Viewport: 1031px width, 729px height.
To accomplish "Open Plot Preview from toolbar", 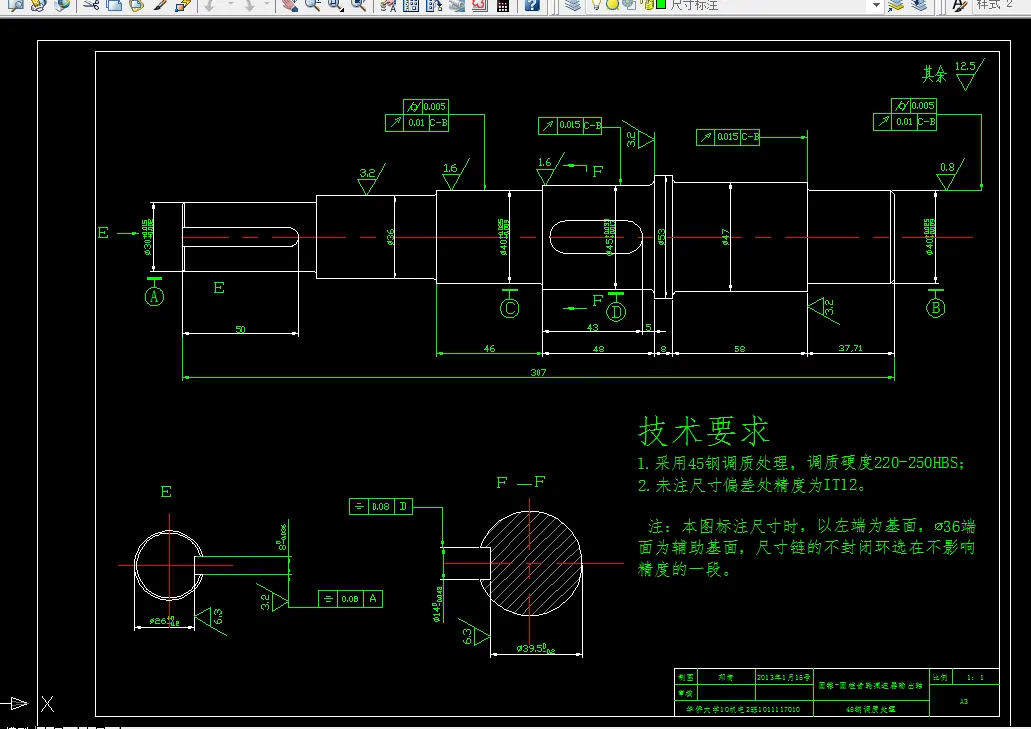I will click(15, 5).
